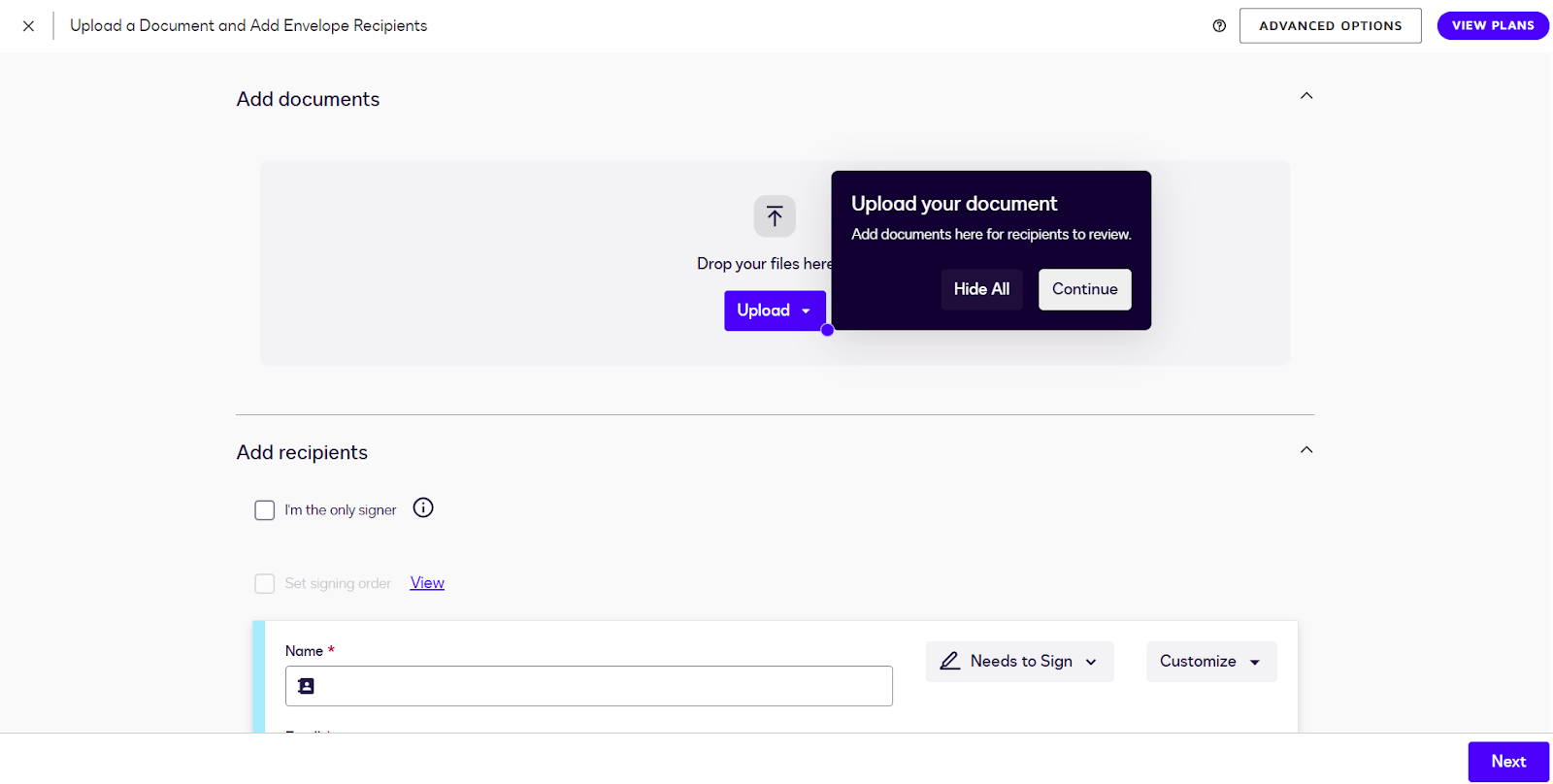Check the I'm the only signer box
The image size is (1553, 784).
[264, 510]
